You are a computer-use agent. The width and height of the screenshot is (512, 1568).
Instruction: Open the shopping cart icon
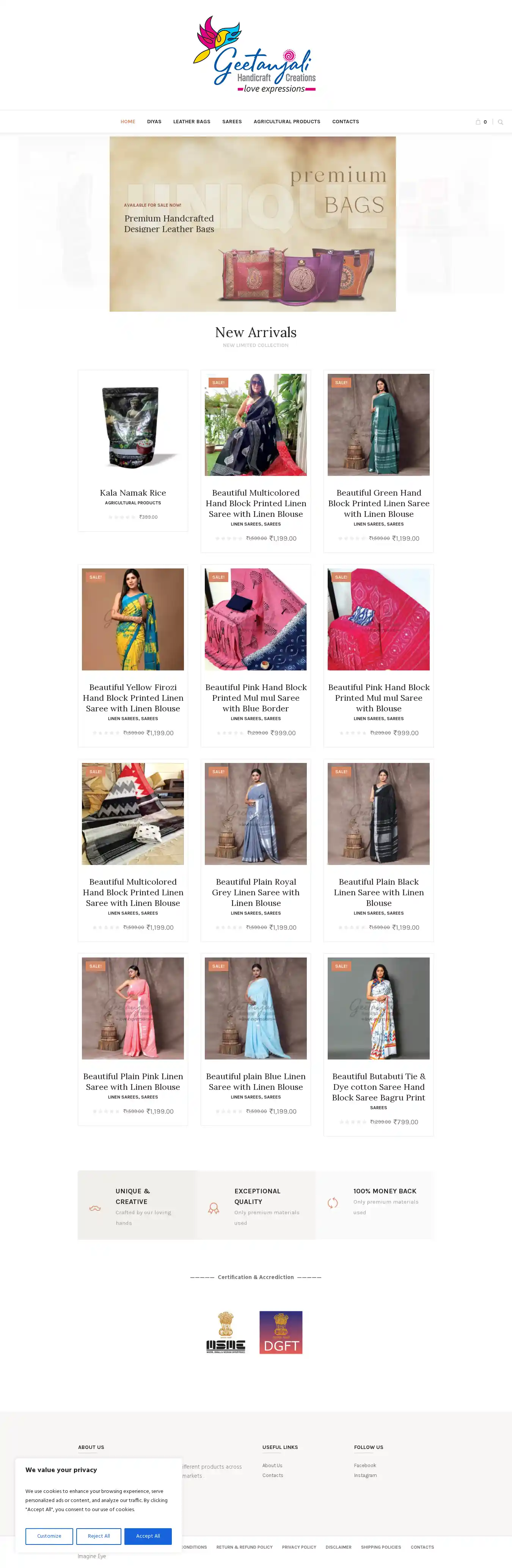click(x=478, y=122)
